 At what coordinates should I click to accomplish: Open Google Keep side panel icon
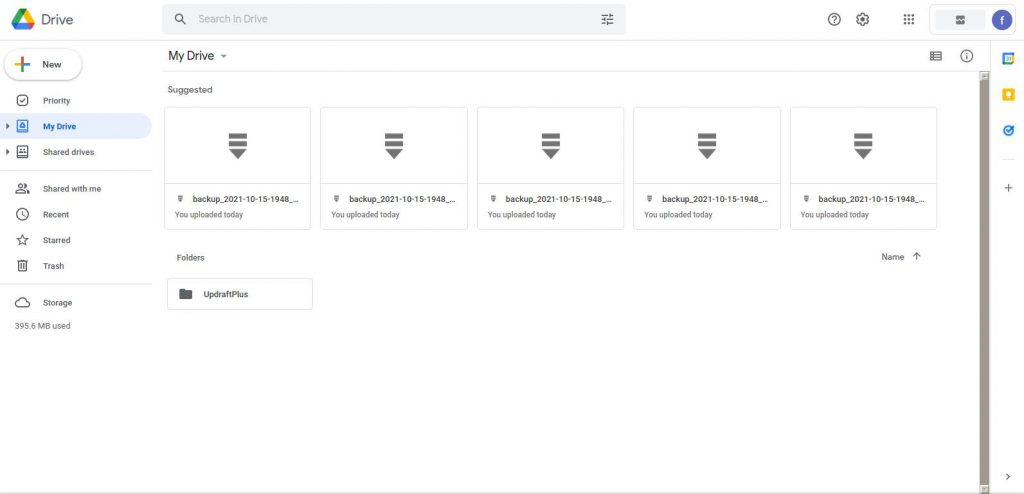tap(1008, 95)
